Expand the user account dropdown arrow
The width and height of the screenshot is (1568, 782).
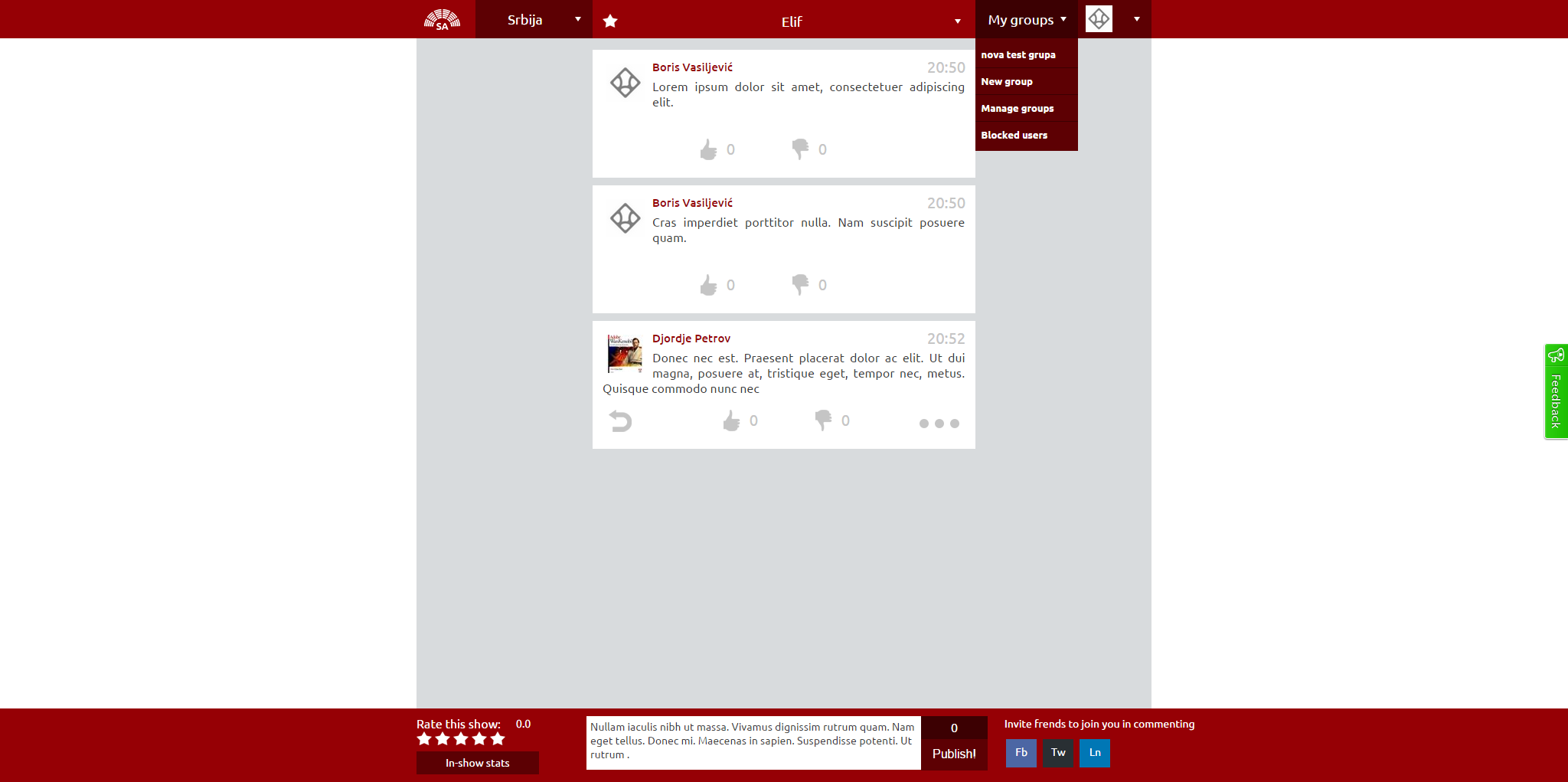tap(1137, 19)
